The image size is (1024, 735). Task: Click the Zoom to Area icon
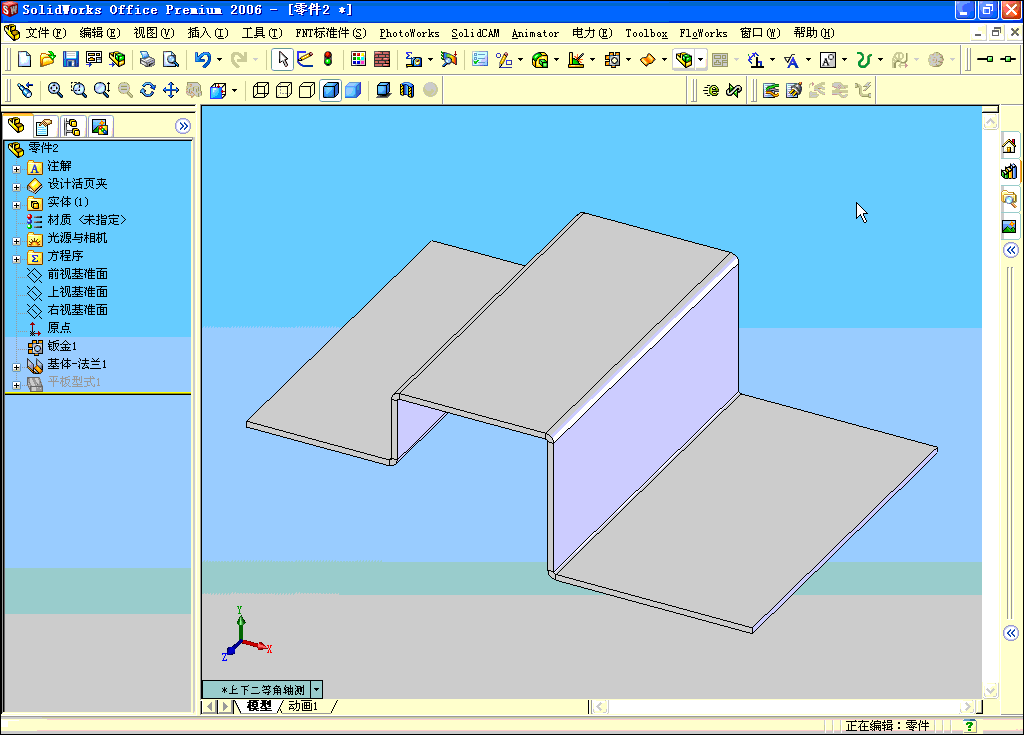[78, 90]
